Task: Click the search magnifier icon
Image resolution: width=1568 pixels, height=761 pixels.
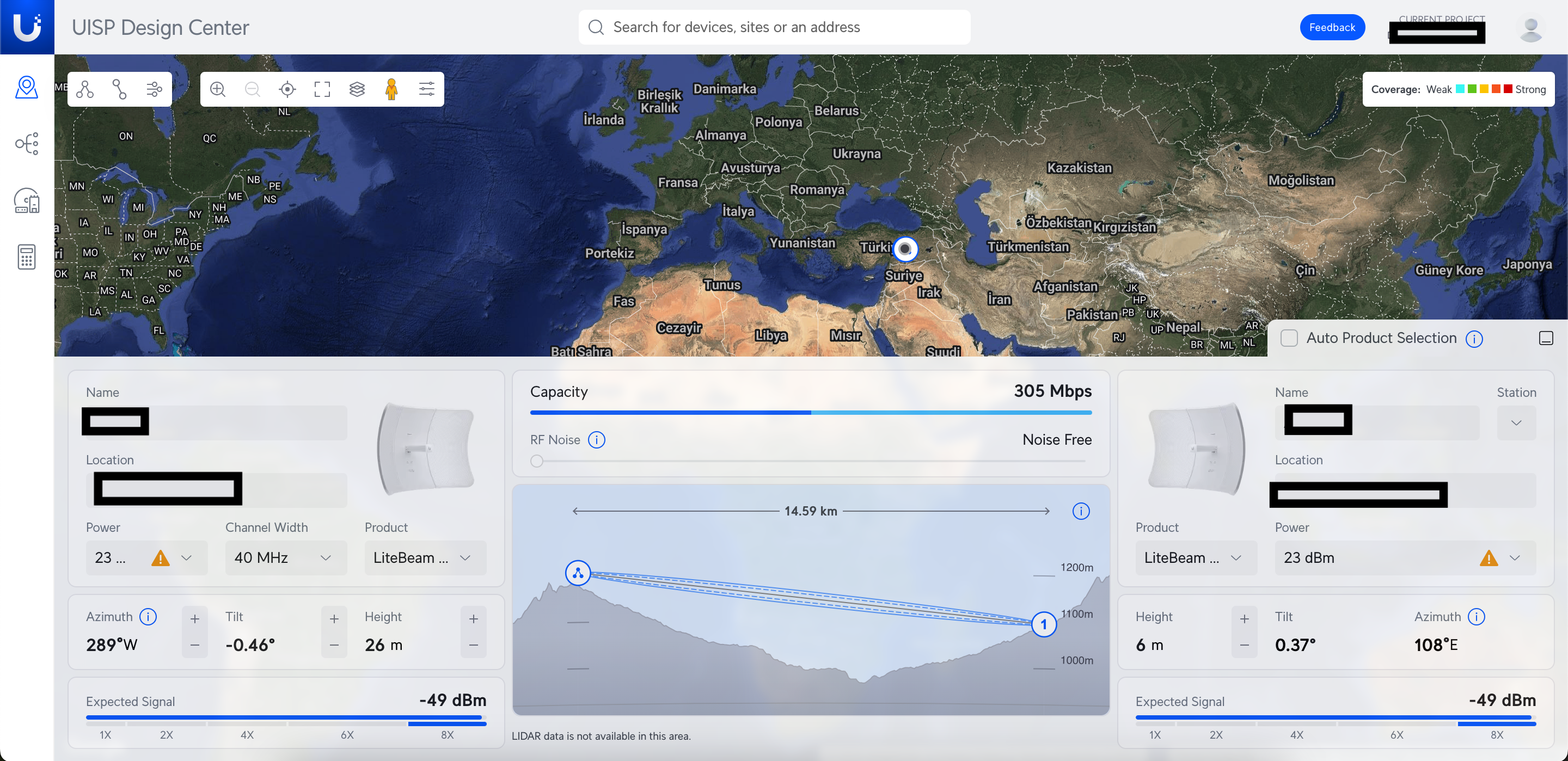Action: [596, 27]
